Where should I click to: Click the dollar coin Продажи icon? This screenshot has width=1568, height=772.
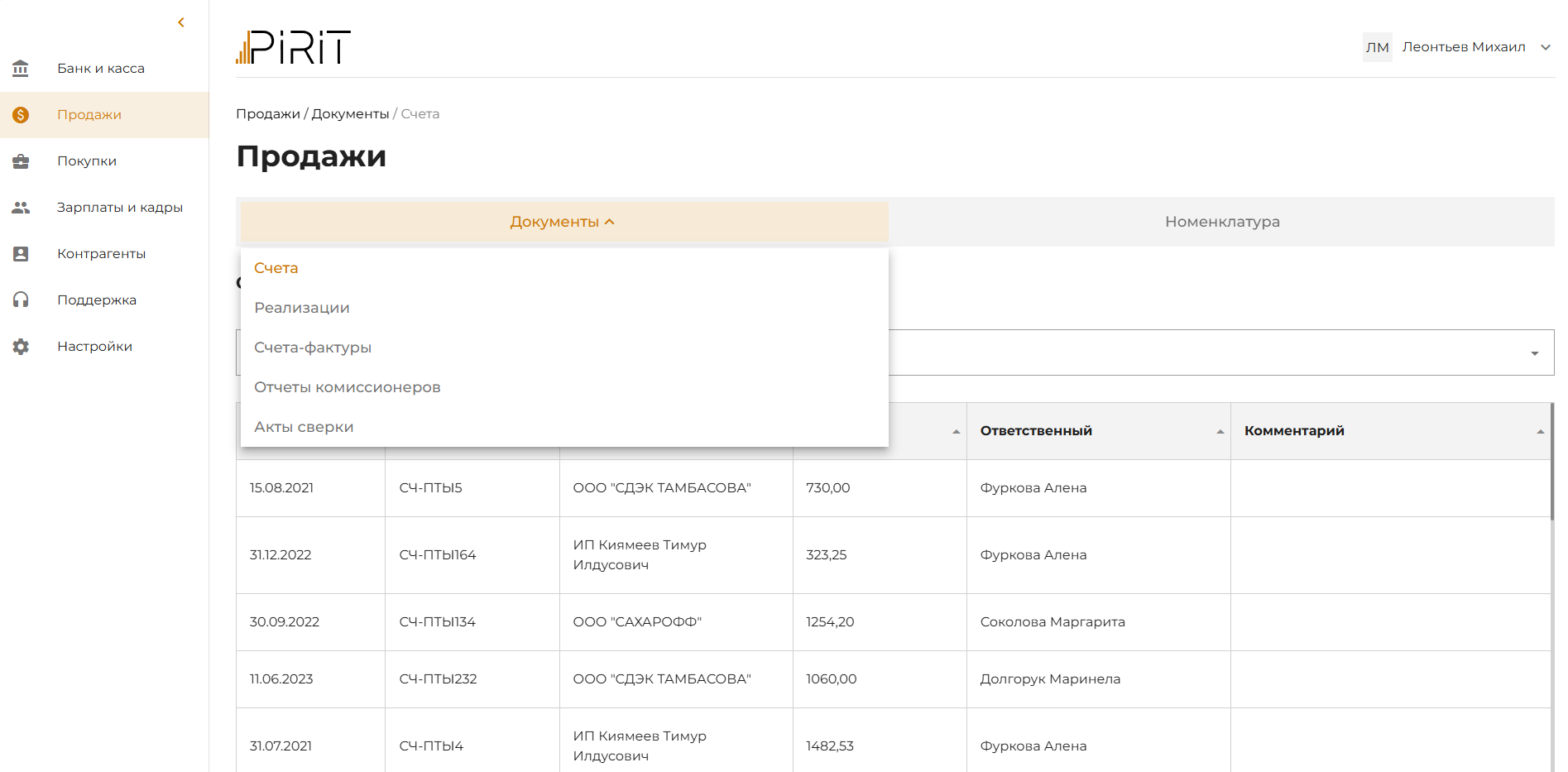[x=21, y=115]
